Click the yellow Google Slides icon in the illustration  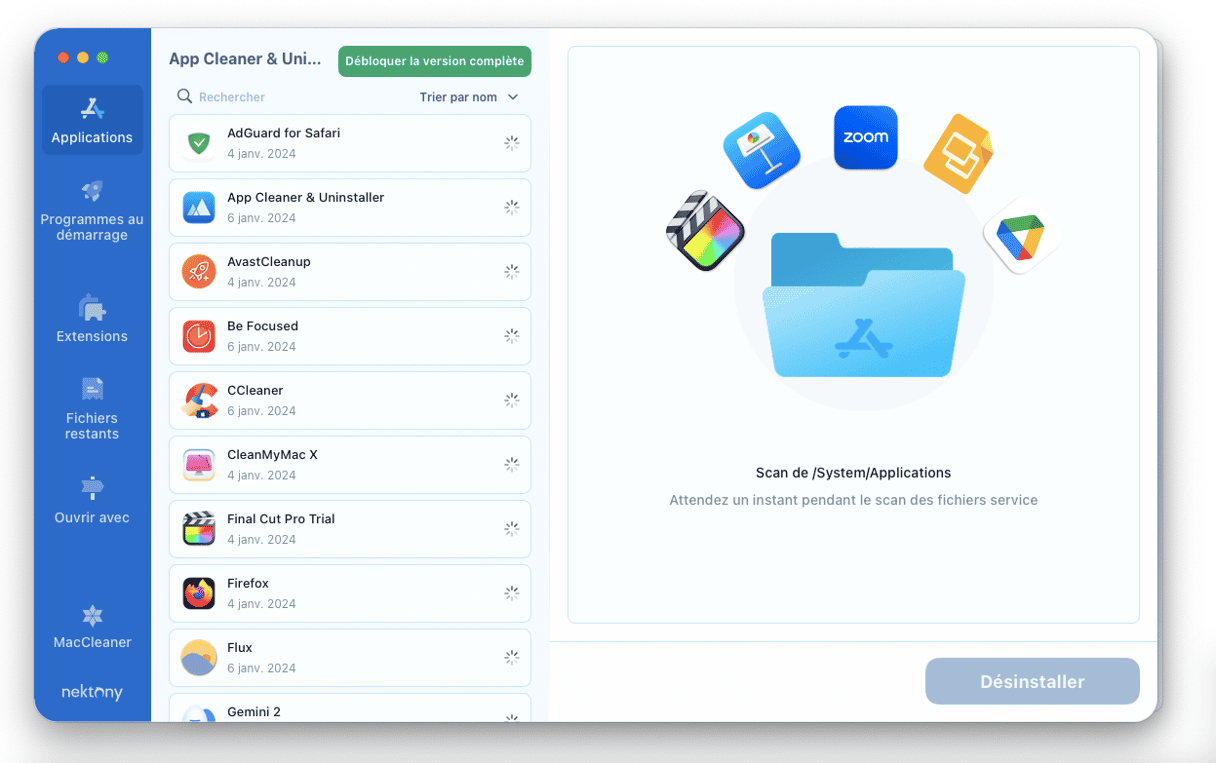958,154
